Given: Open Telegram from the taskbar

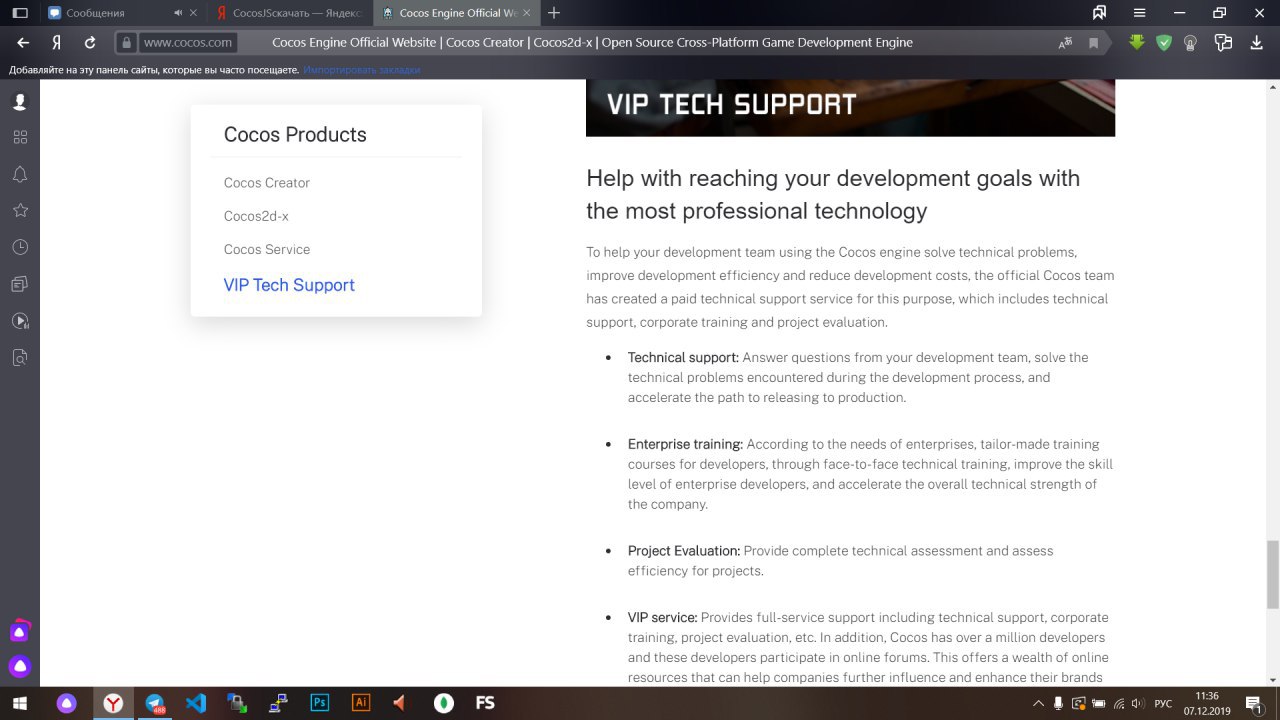Looking at the screenshot, I should point(155,703).
